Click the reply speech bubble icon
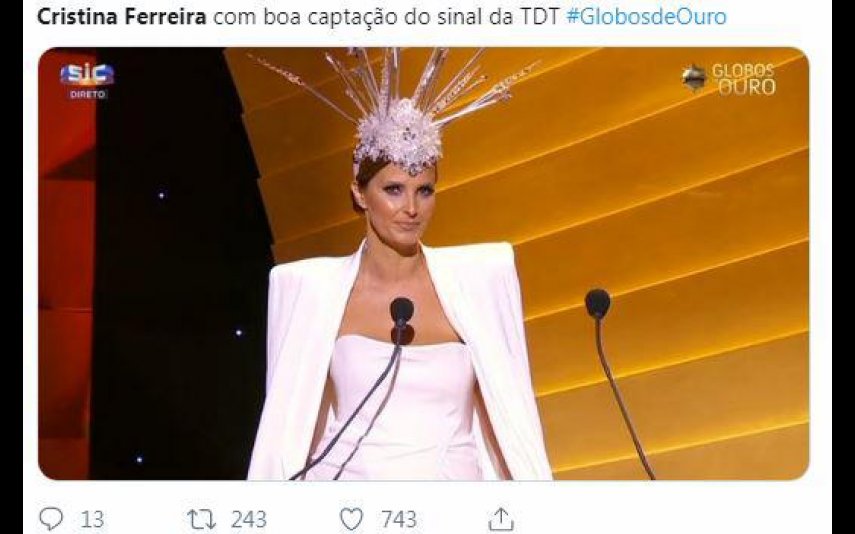The width and height of the screenshot is (855, 534). [51, 519]
